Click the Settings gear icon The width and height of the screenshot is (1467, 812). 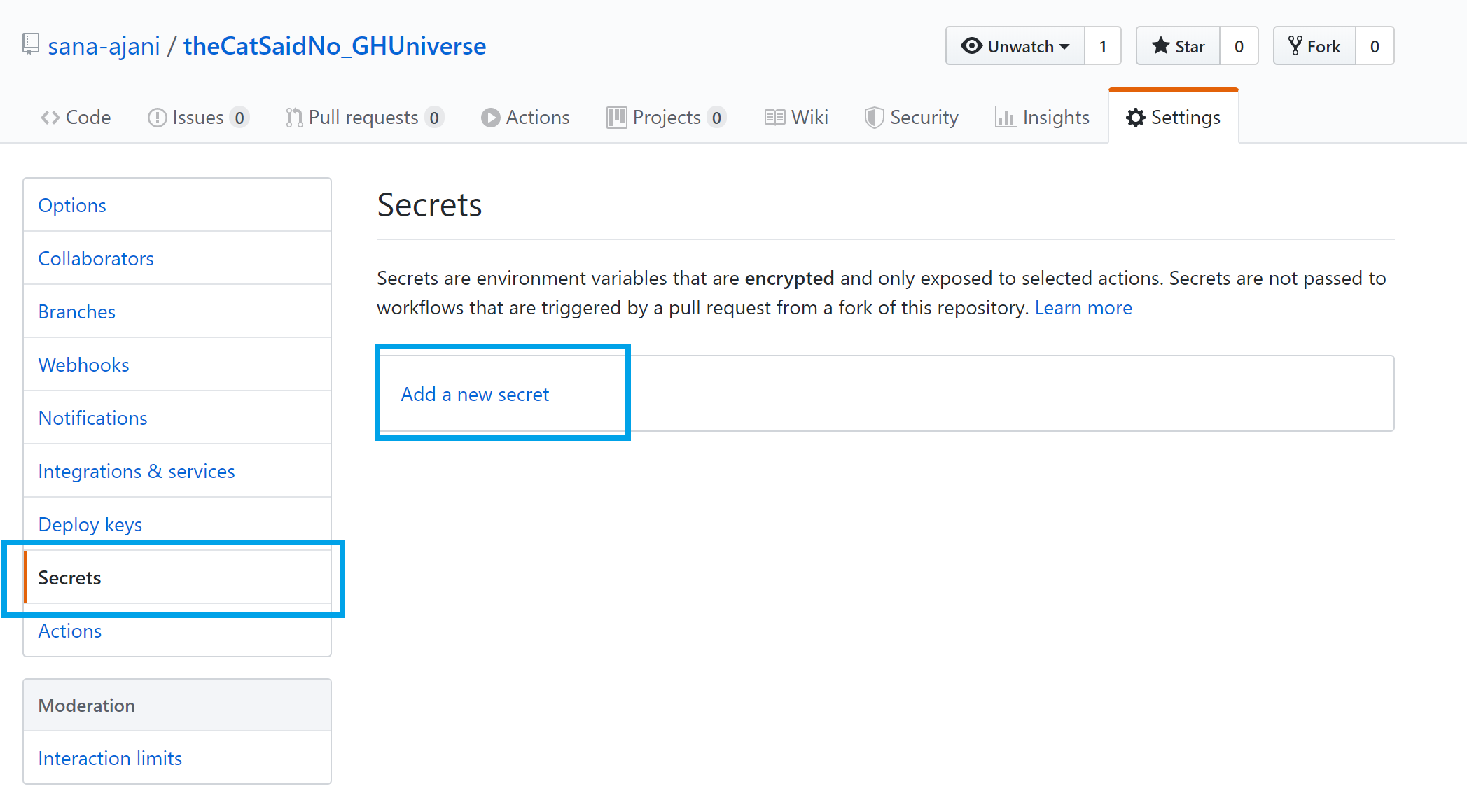(1132, 116)
